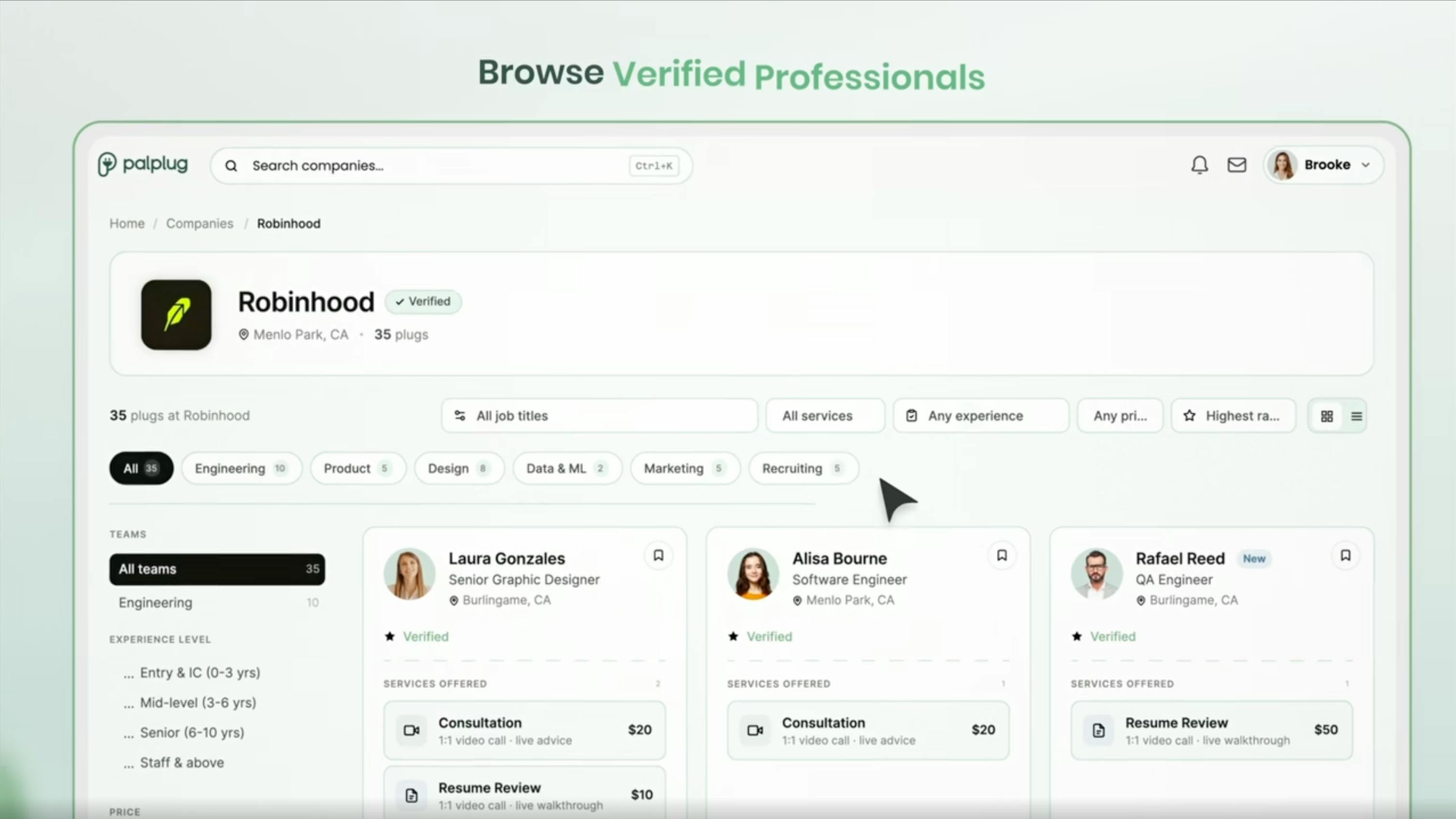Go to the Companies breadcrumb
Screen dimensions: 1456x819
pos(200,223)
